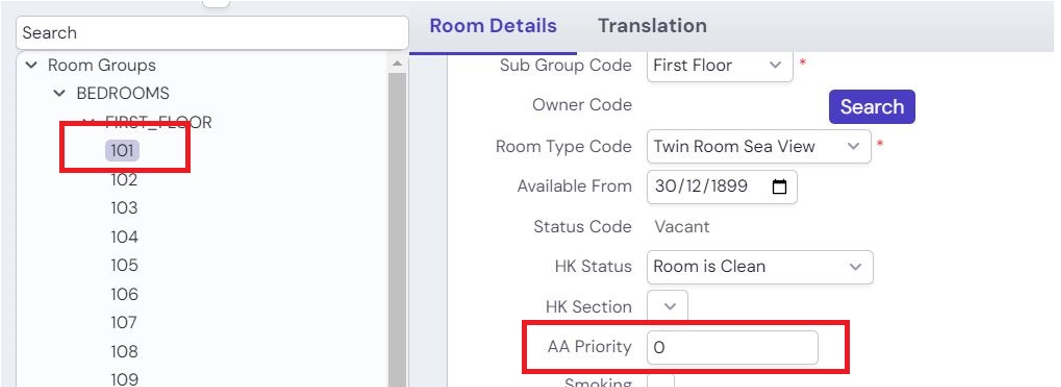
Task: Collapse the BEDROOMS group
Action: pos(60,93)
